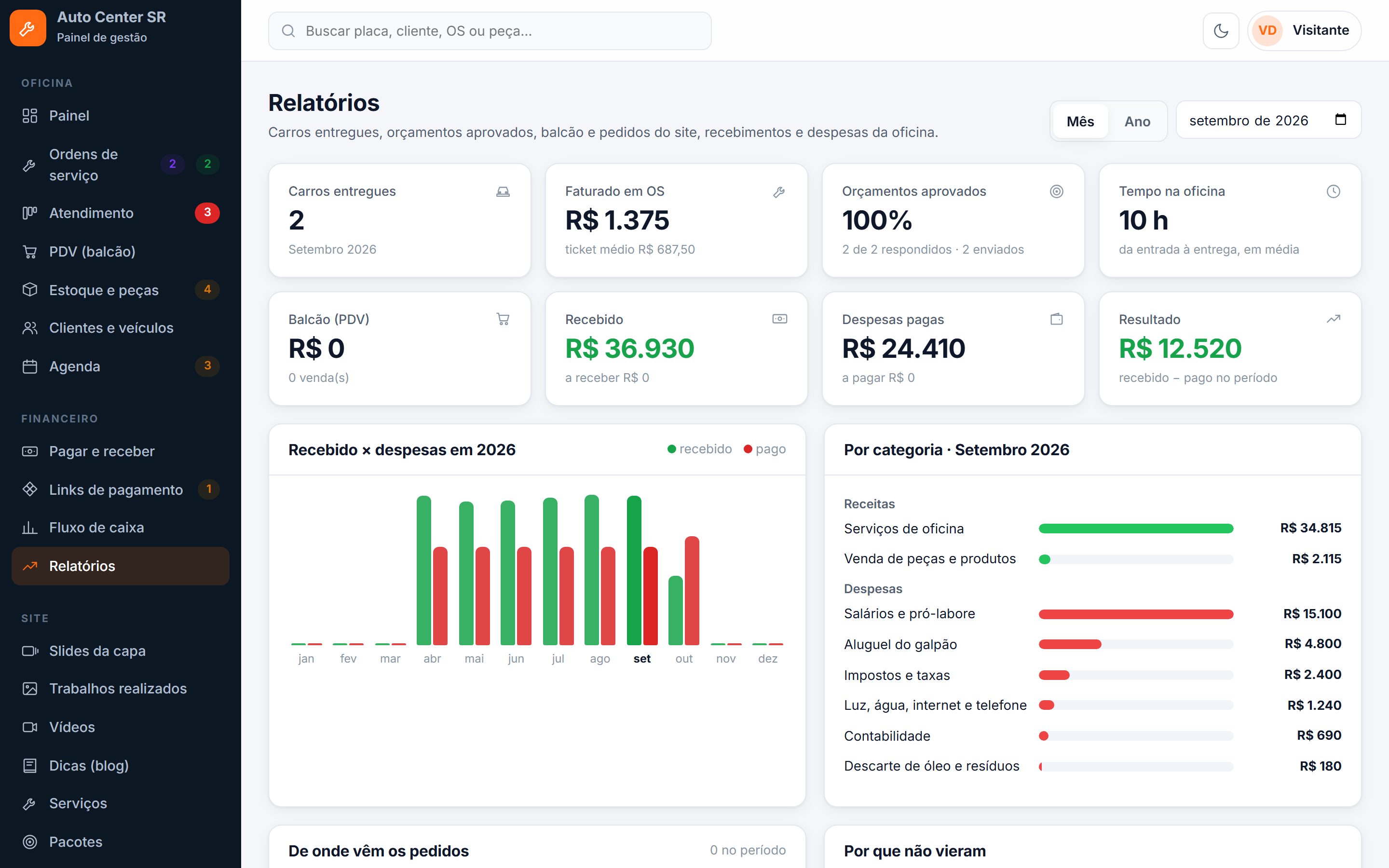Click the R$ 4.800 Aluguel do galpão value
Viewport: 1389px width, 868px height.
[x=1313, y=644]
